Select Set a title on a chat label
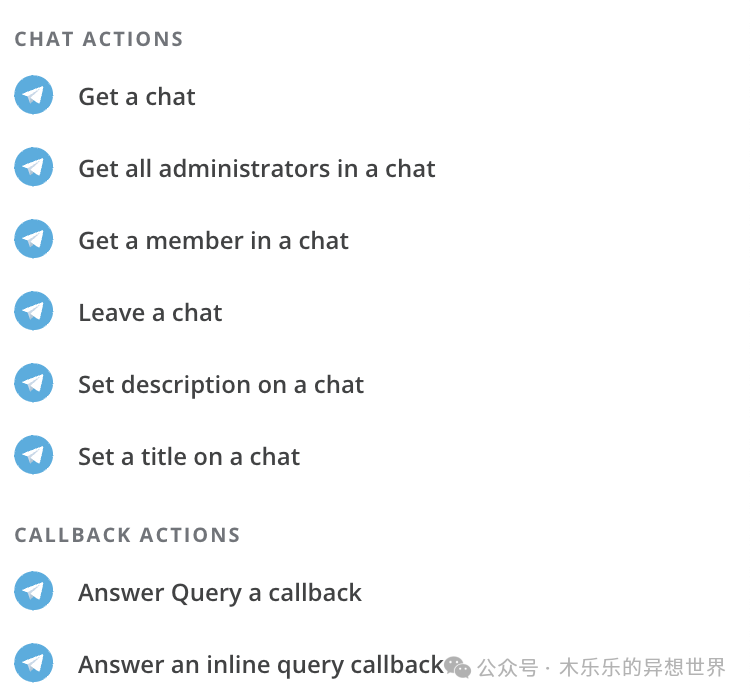750x698 pixels. (189, 456)
